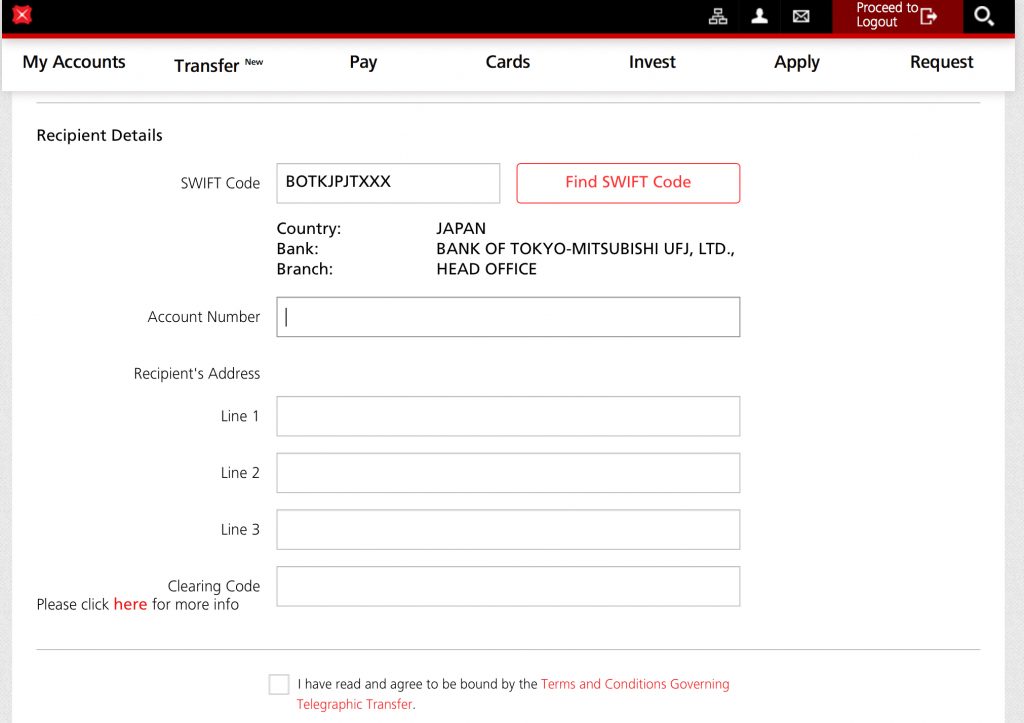Click the address Line 3 field

508,530
